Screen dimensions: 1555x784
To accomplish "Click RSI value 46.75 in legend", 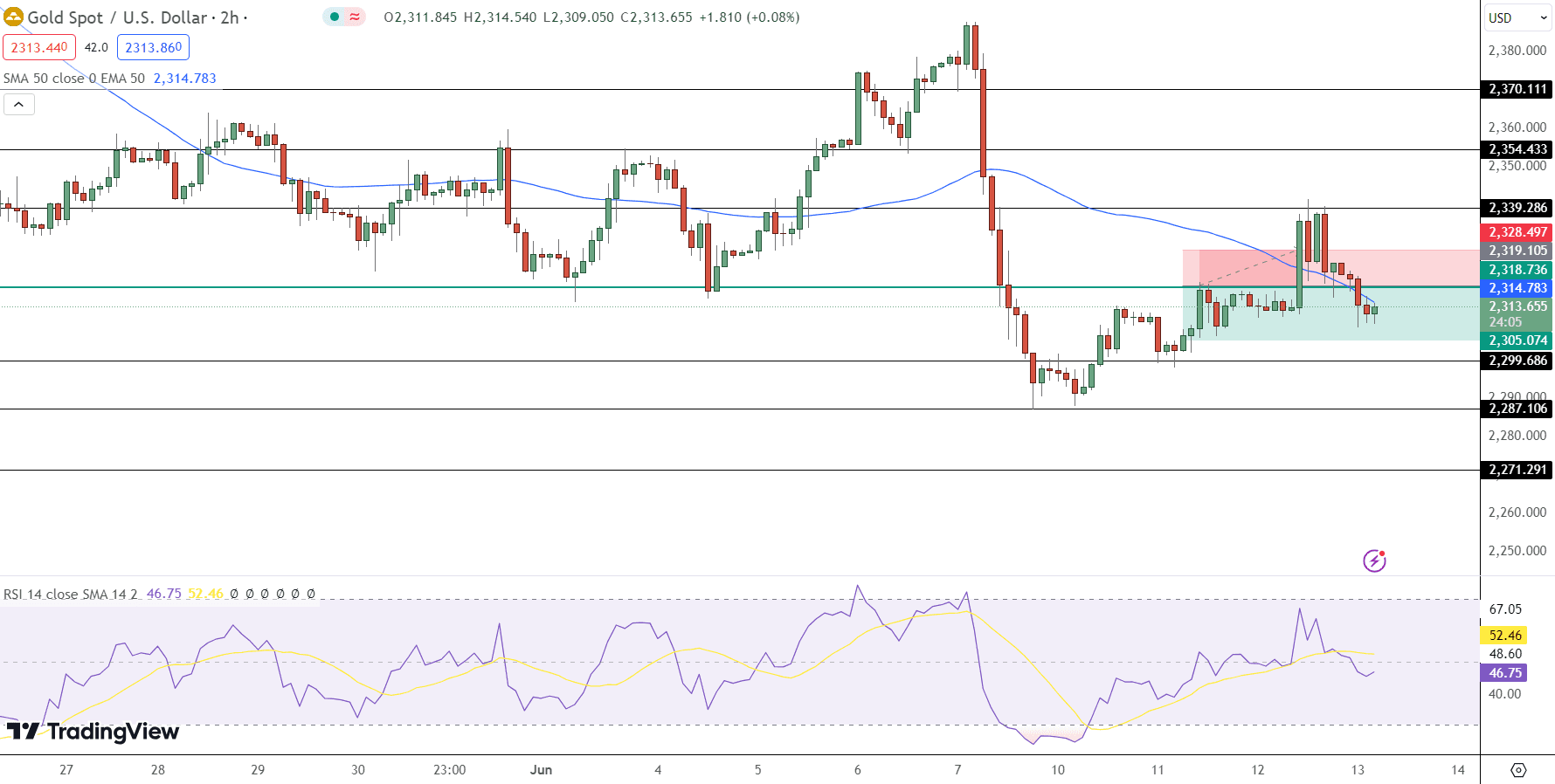I will click(163, 594).
